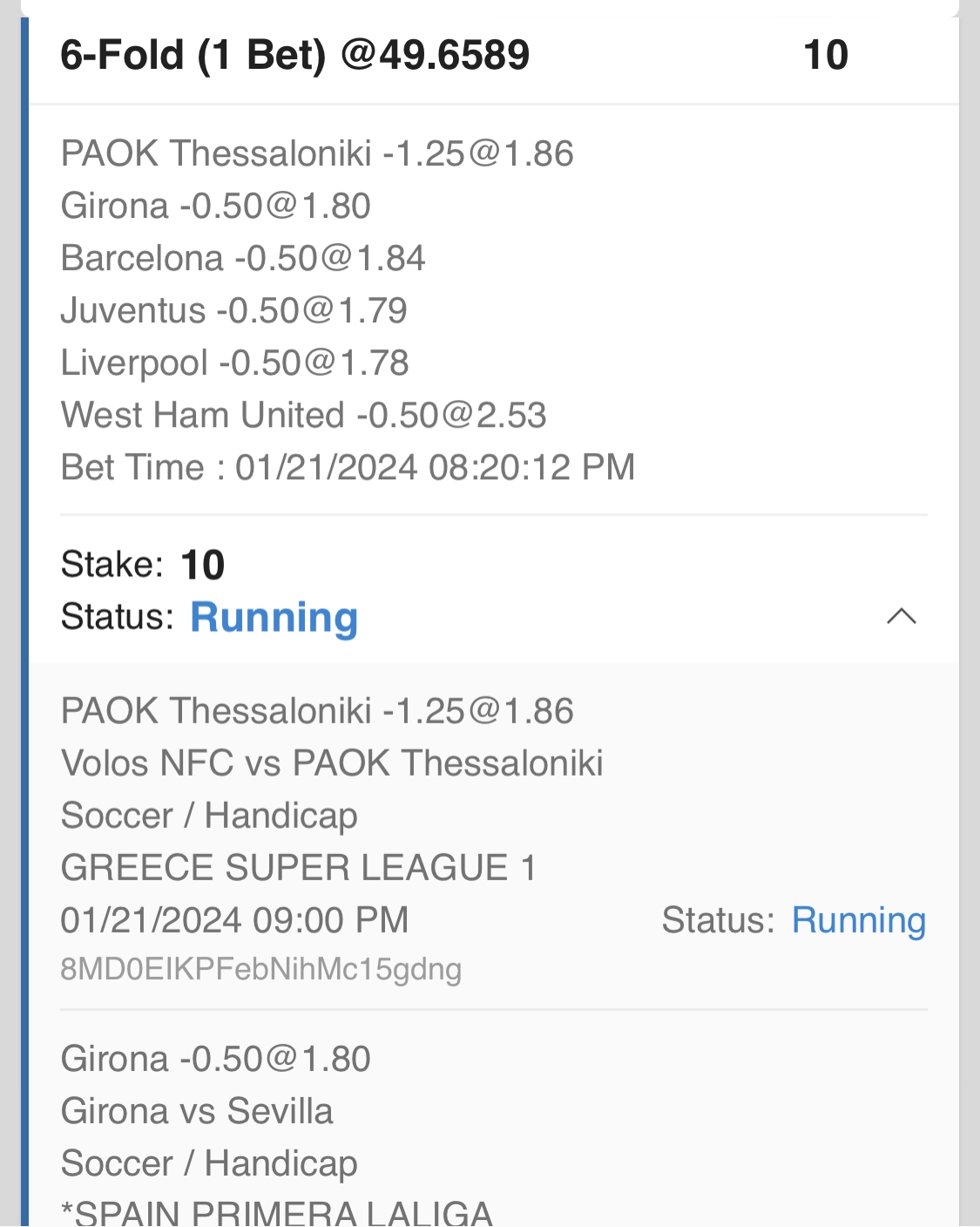Viewport: 980px width, 1227px height.
Task: Select the Girona -0.50@1.80 line in summary list
Action: pyautogui.click(x=216, y=206)
